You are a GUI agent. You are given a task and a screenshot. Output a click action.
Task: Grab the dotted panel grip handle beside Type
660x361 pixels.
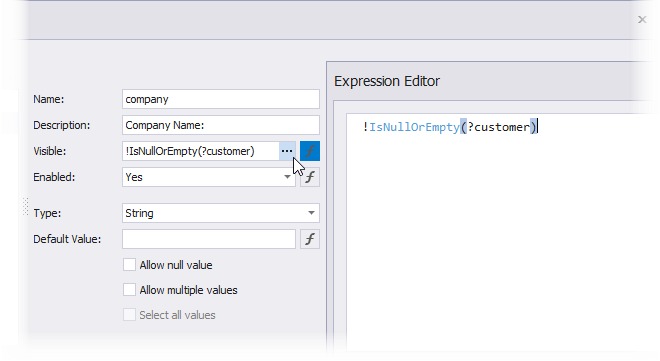pos(25,207)
